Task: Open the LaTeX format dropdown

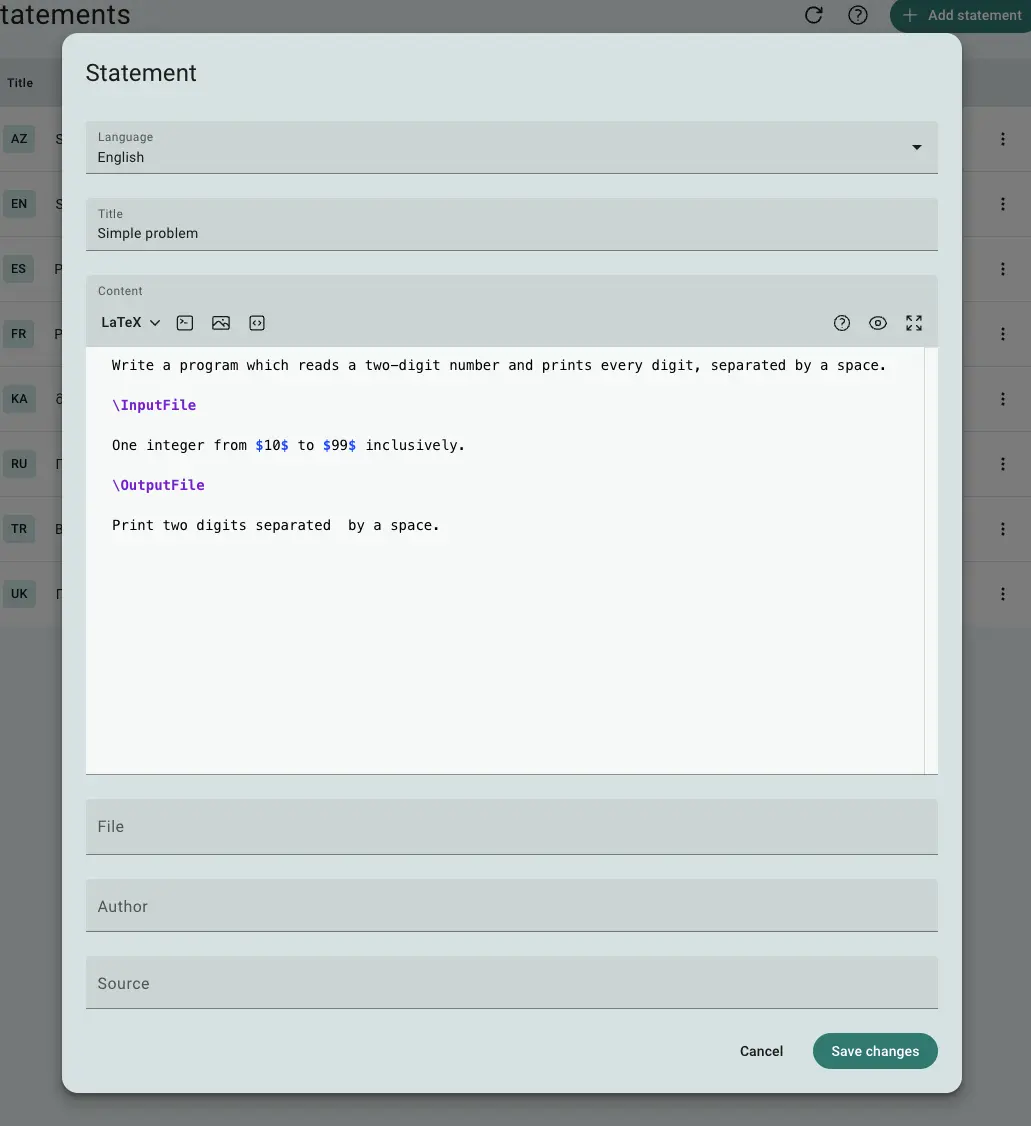Action: pos(128,322)
